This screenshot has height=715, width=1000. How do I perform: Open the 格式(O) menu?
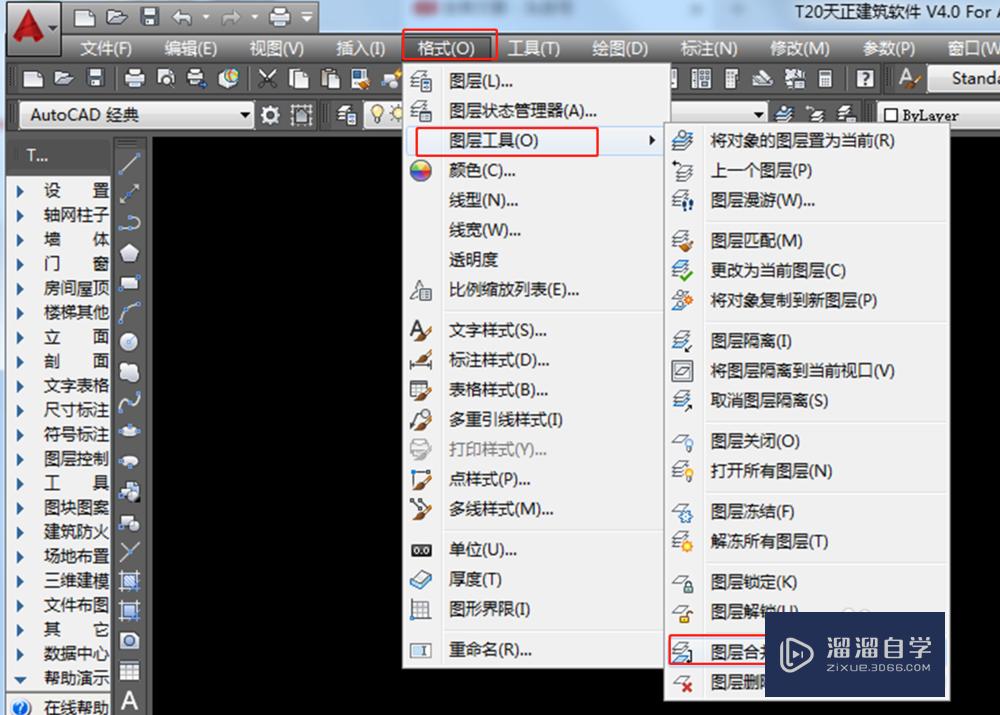(448, 47)
